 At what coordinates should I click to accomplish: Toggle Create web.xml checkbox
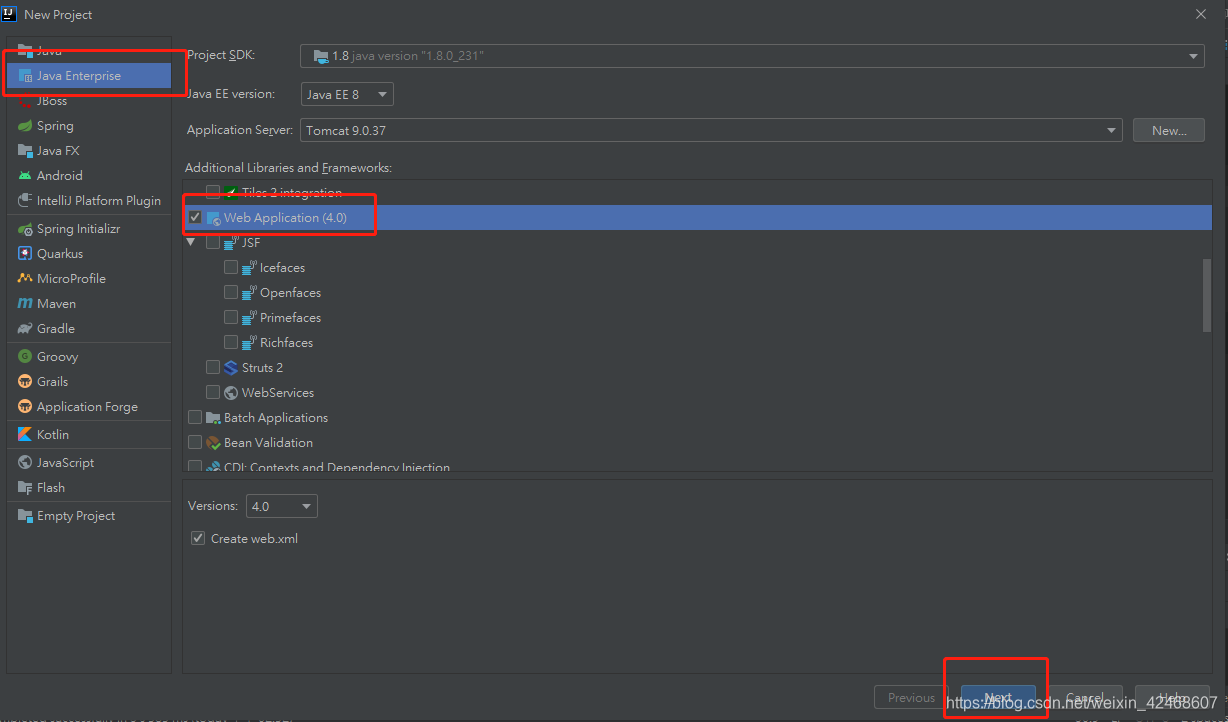coord(197,539)
